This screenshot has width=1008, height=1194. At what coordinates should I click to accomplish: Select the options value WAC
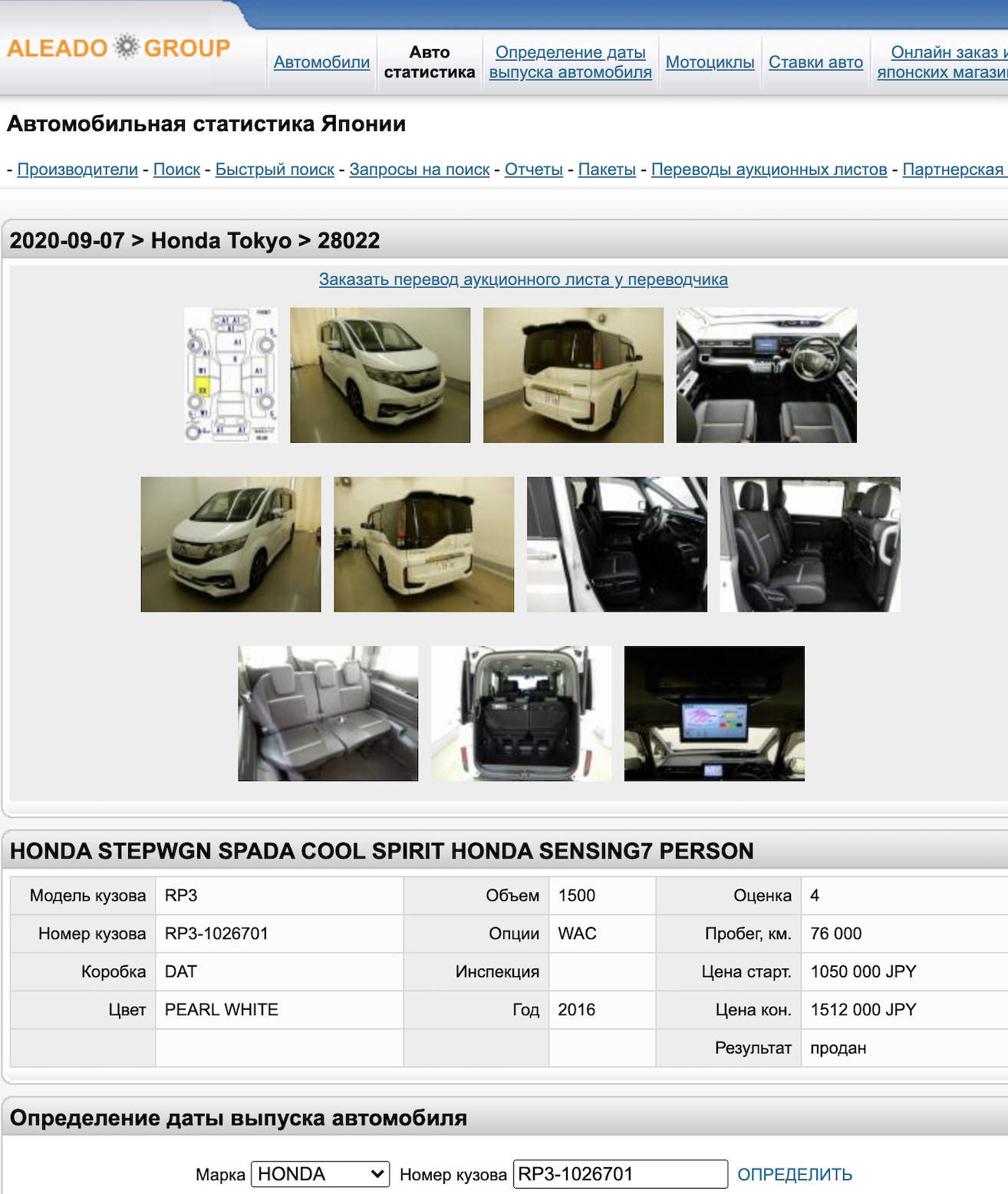[577, 934]
